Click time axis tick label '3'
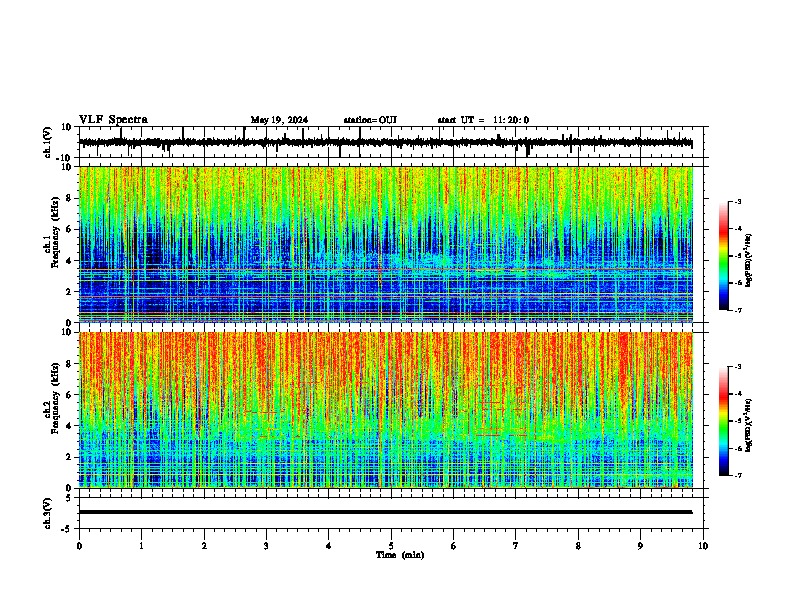The width and height of the screenshot is (792, 612). point(266,546)
